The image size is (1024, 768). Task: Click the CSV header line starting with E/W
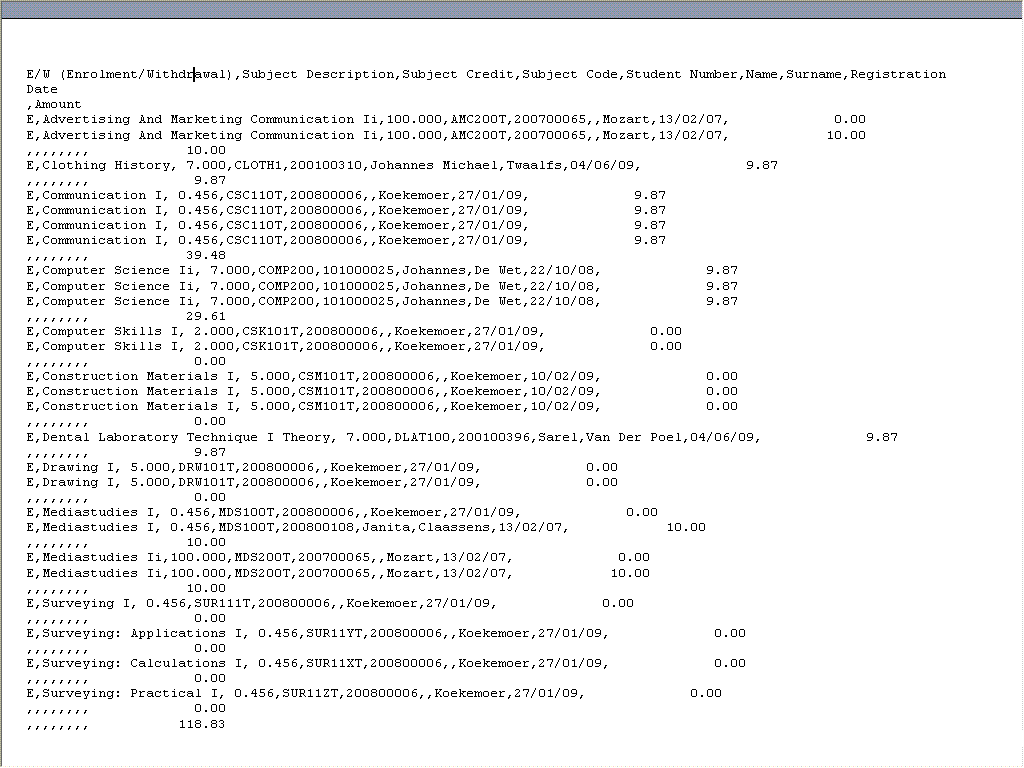pyautogui.click(x=400, y=73)
